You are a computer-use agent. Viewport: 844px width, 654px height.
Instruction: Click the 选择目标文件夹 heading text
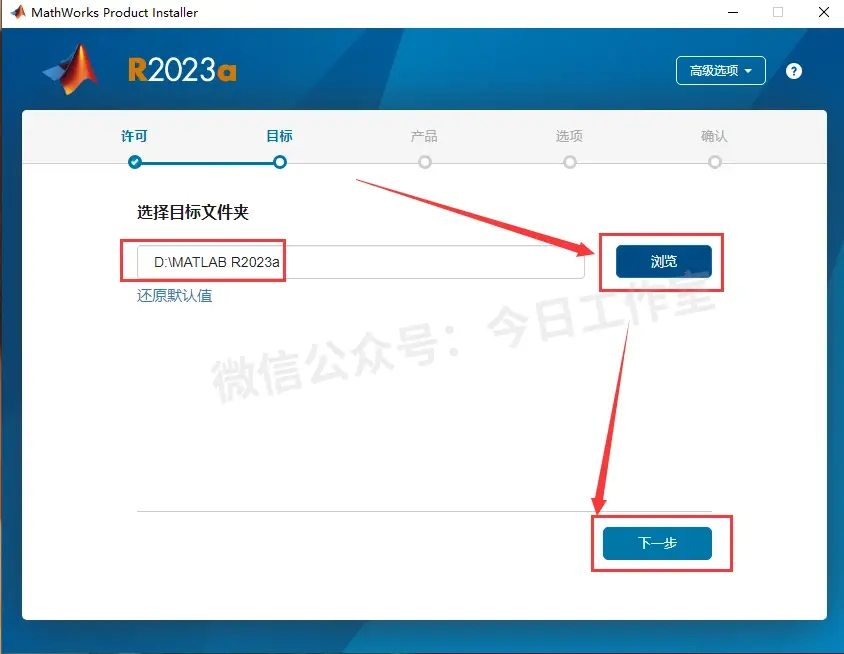193,212
